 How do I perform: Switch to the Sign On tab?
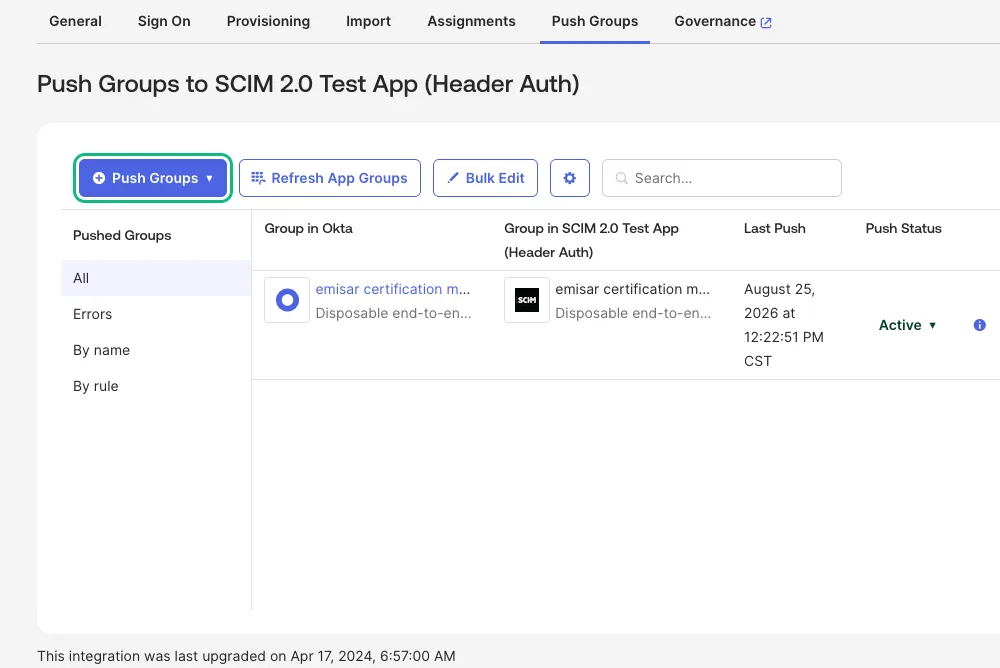(x=164, y=21)
